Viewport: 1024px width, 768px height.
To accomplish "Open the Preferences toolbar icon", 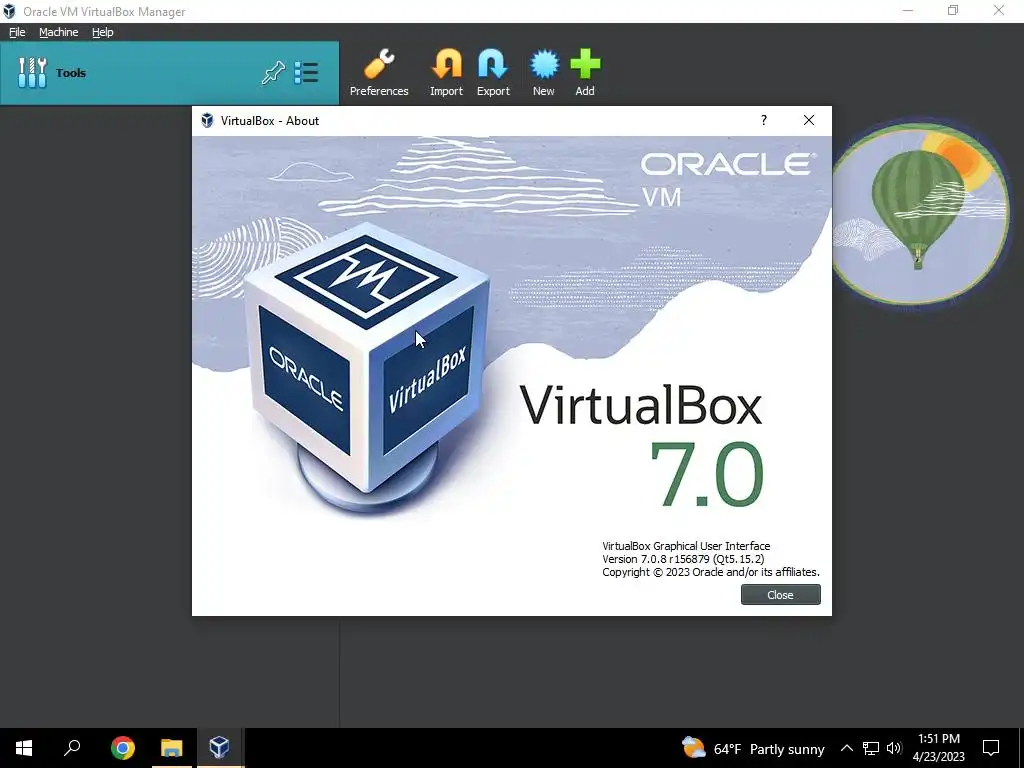I will point(379,72).
